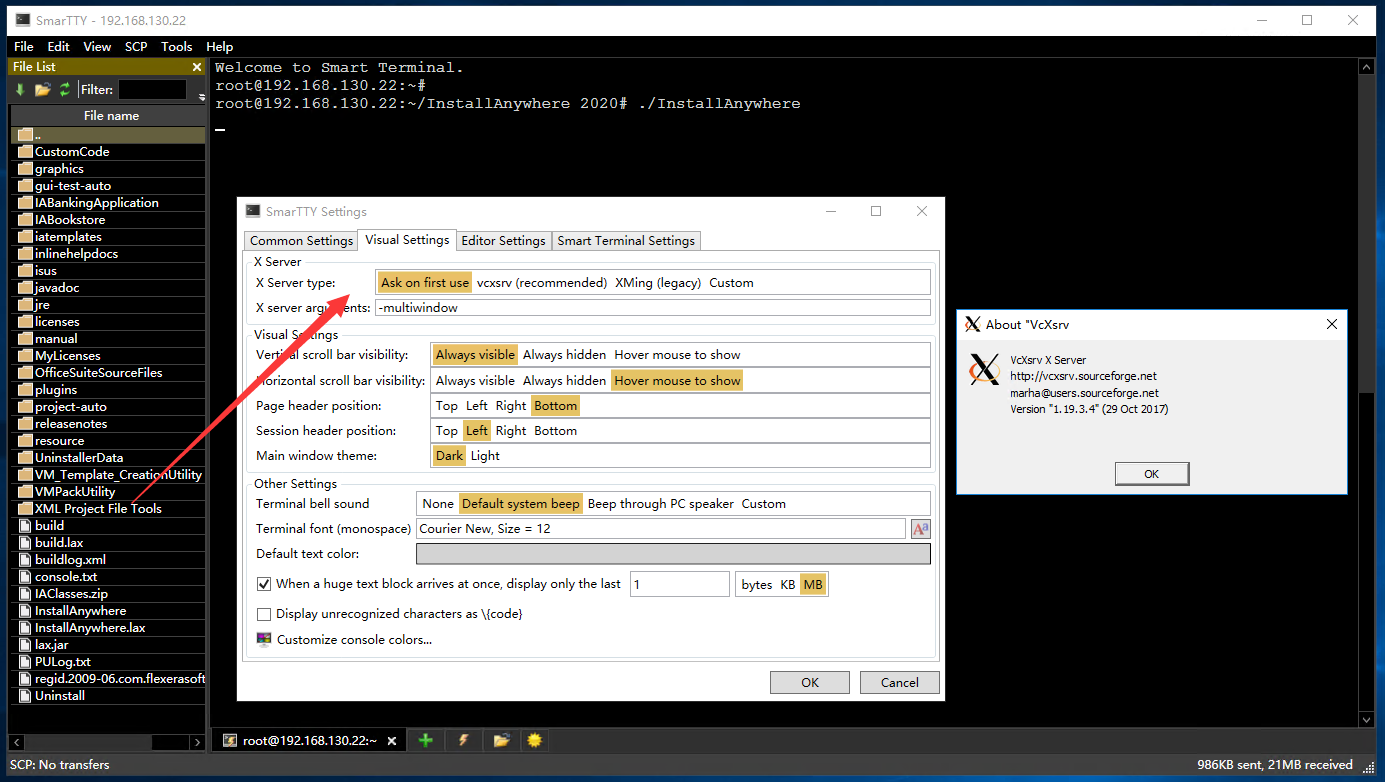This screenshot has width=1385, height=782.
Task: Select the 'InstallAnywhere.lax' file
Action: [90, 628]
